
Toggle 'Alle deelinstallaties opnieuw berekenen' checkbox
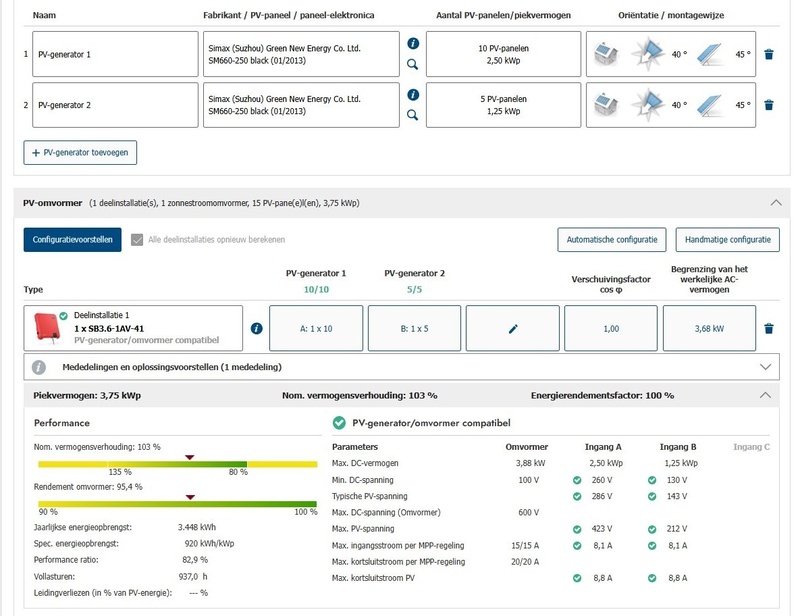[x=138, y=240]
